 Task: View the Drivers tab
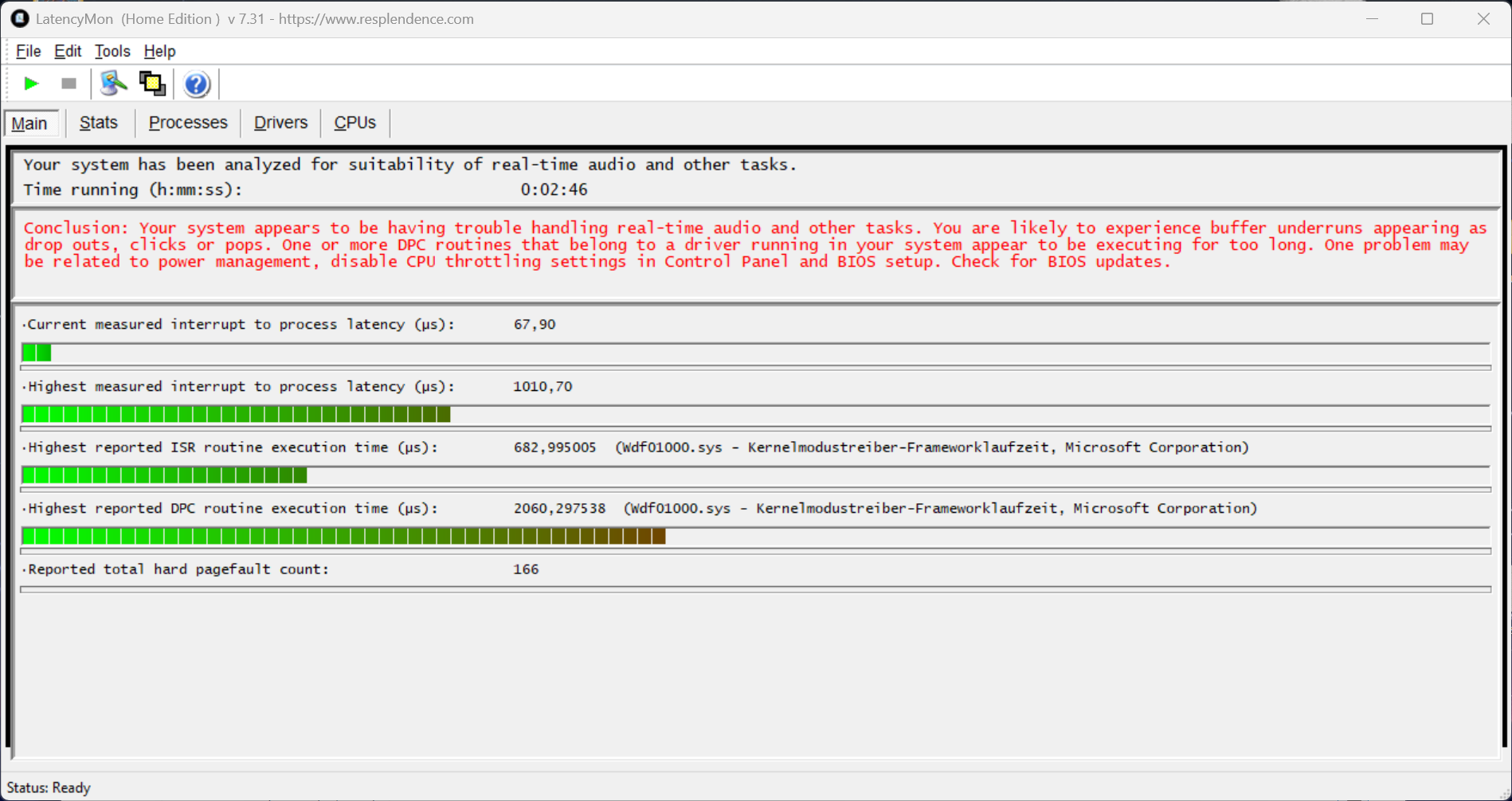[x=280, y=123]
